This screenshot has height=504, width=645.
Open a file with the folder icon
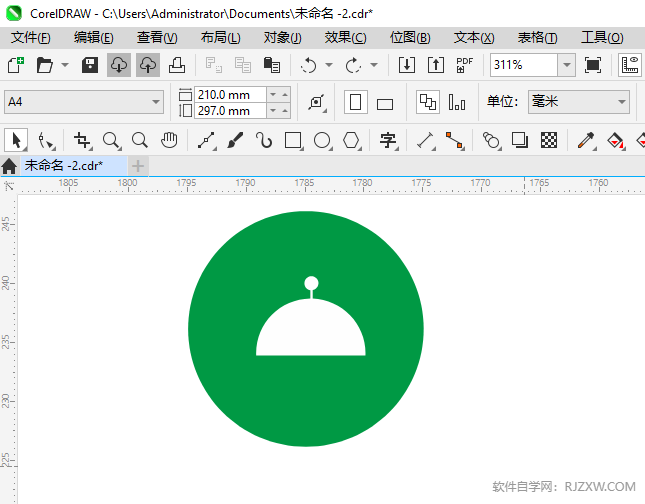(x=44, y=65)
